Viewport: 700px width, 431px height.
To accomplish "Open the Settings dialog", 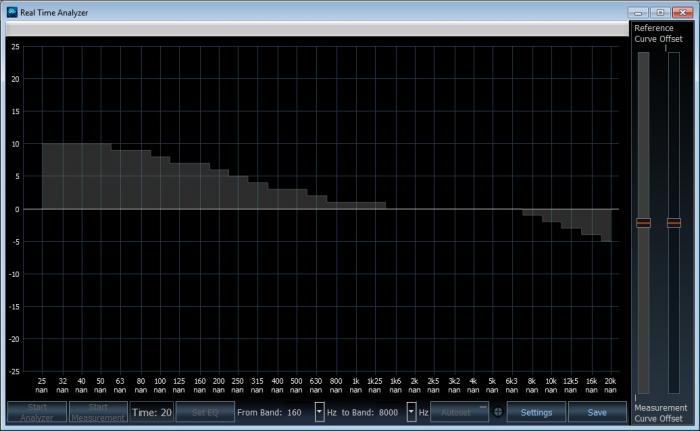I will coord(536,412).
